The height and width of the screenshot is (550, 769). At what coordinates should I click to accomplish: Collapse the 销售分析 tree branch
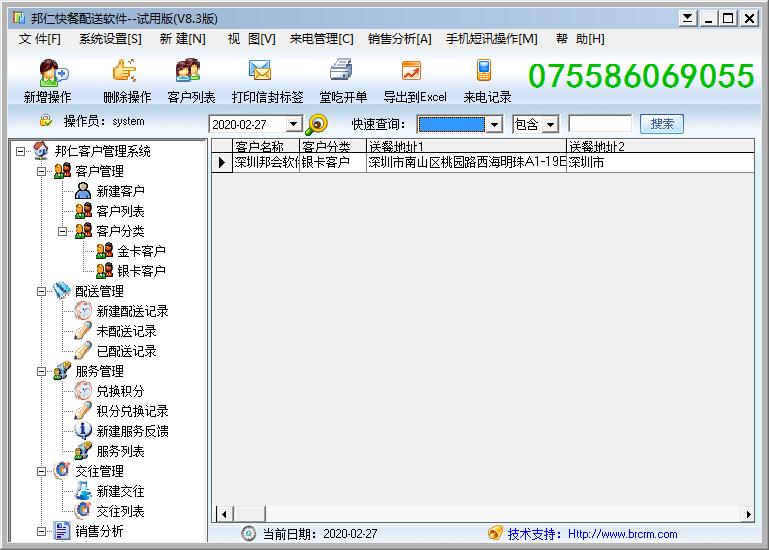tap(42, 531)
